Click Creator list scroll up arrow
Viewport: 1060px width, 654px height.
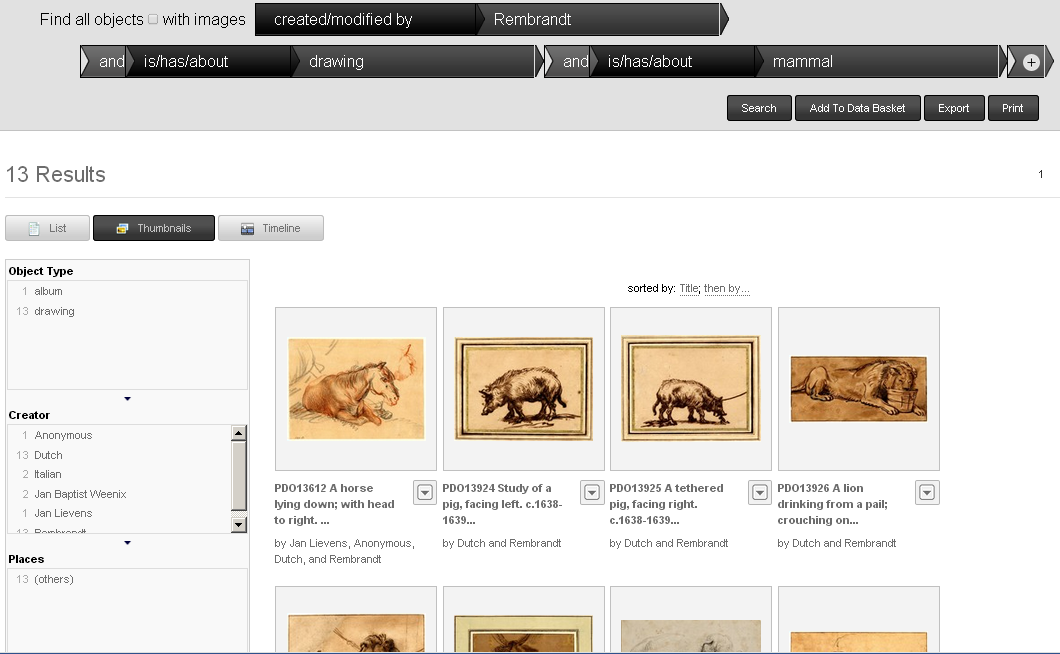click(x=238, y=433)
